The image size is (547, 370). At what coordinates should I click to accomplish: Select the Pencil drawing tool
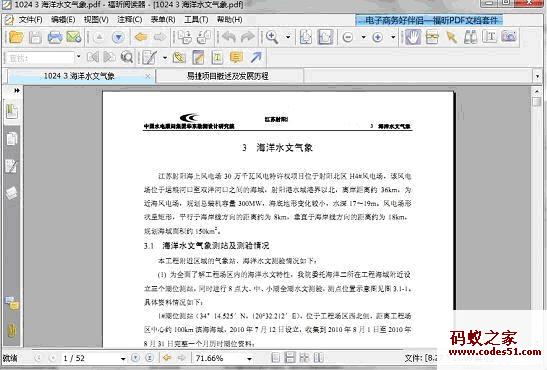coord(149,58)
